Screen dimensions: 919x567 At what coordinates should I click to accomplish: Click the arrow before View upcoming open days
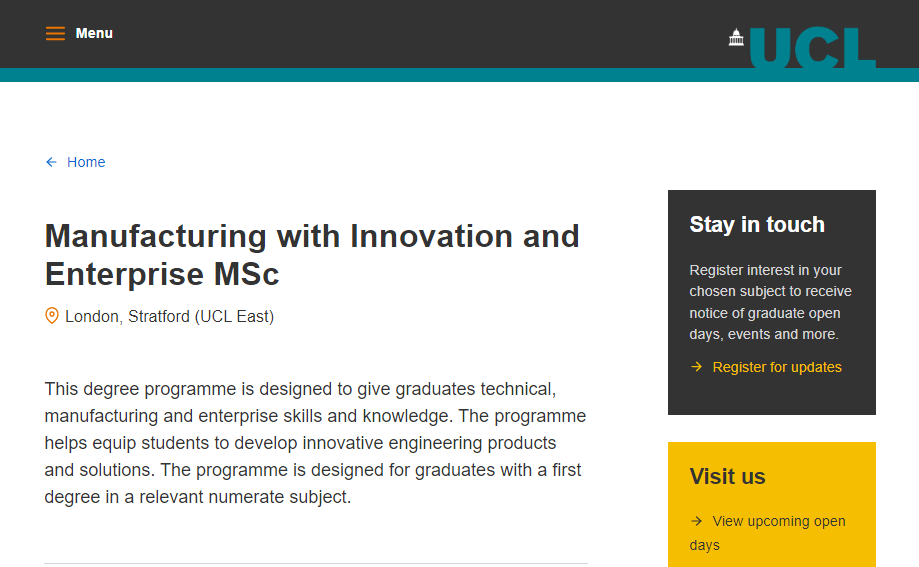(697, 521)
